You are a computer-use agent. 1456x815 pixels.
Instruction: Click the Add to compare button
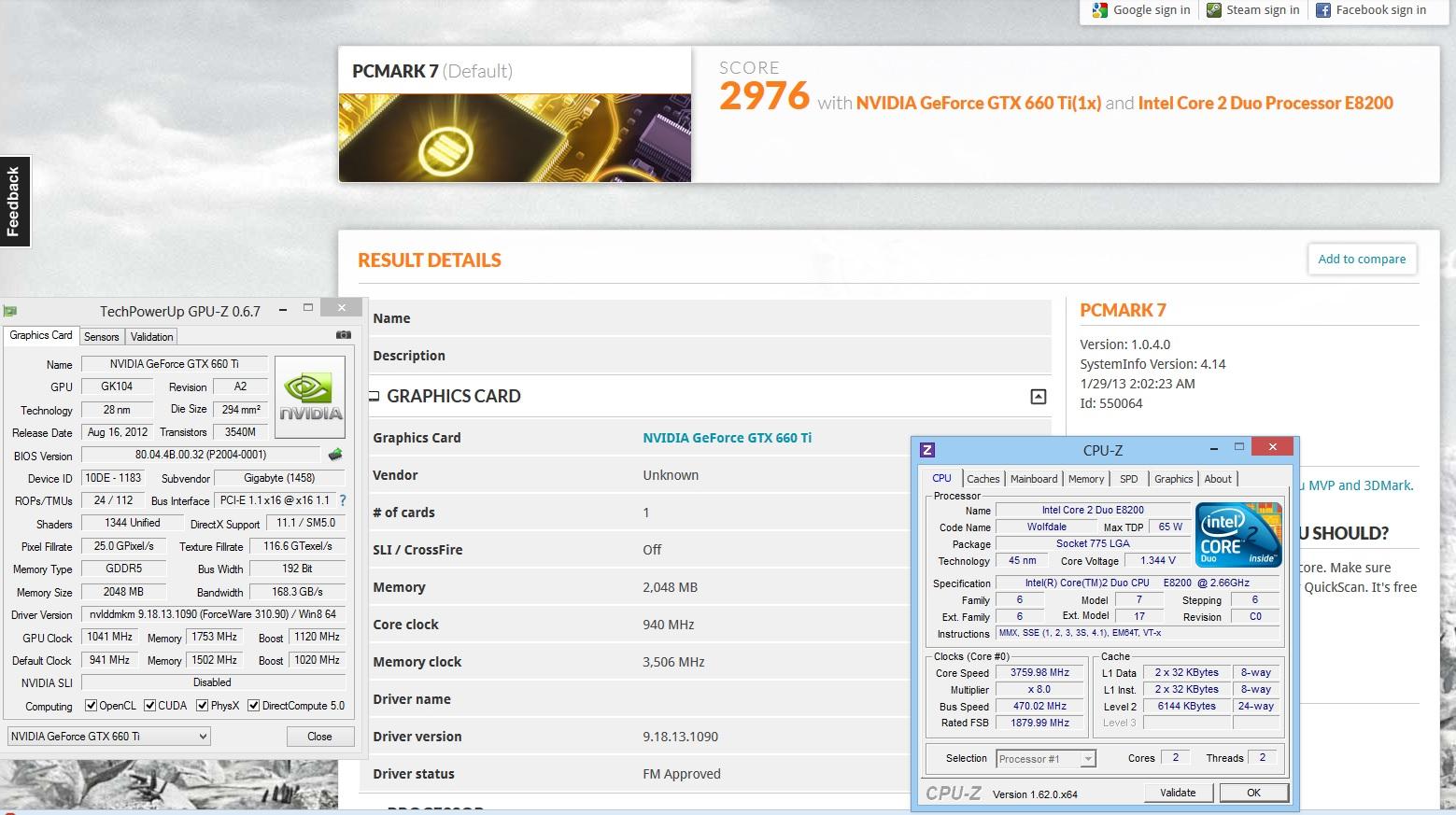coord(1362,259)
